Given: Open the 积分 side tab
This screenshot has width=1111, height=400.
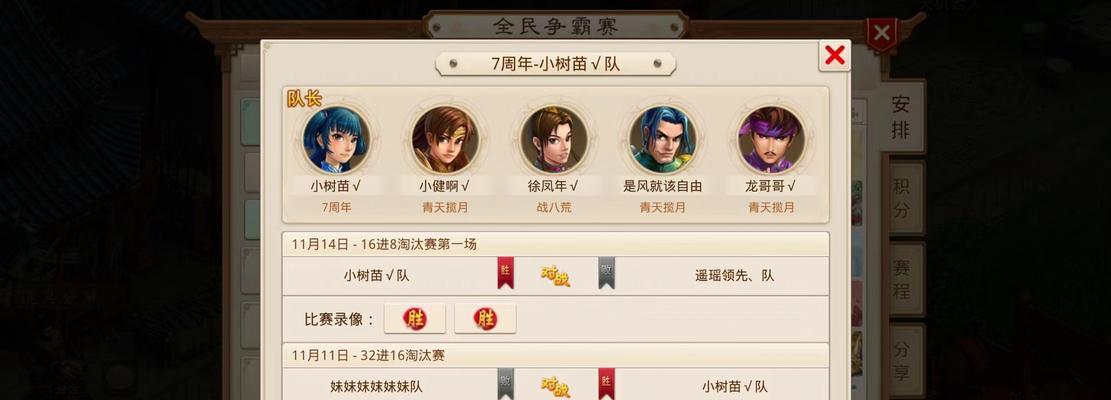Looking at the screenshot, I should pyautogui.click(x=903, y=198).
